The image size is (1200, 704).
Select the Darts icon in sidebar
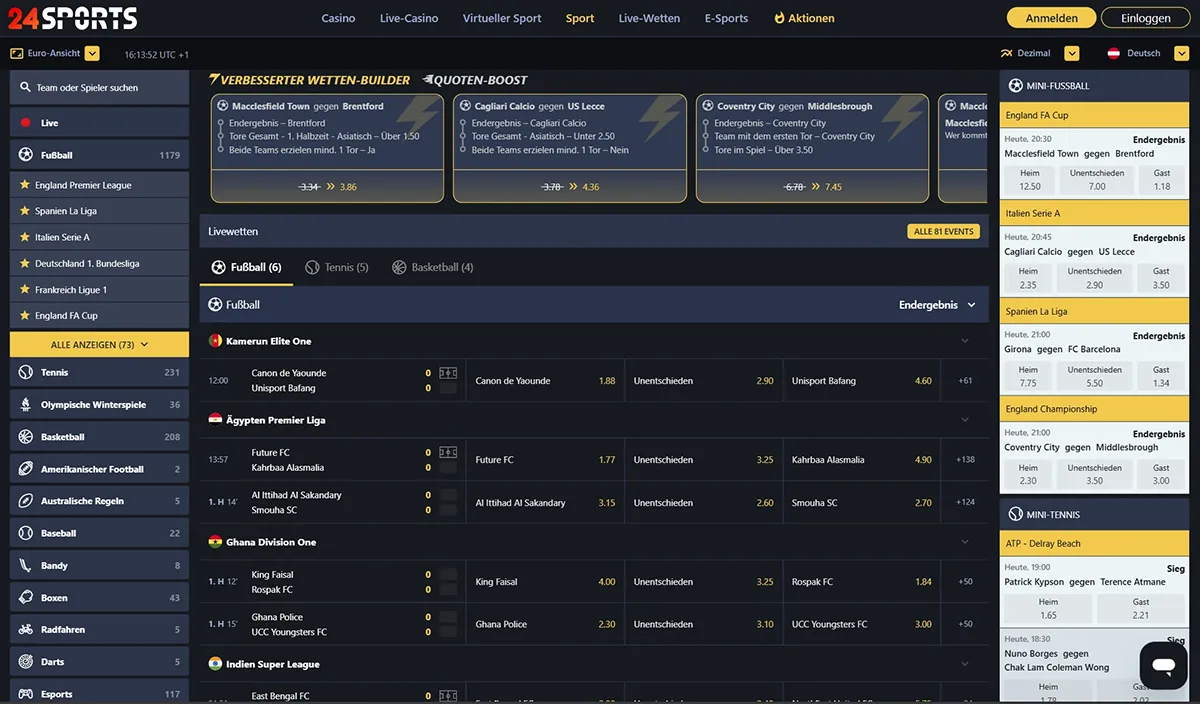(x=26, y=662)
